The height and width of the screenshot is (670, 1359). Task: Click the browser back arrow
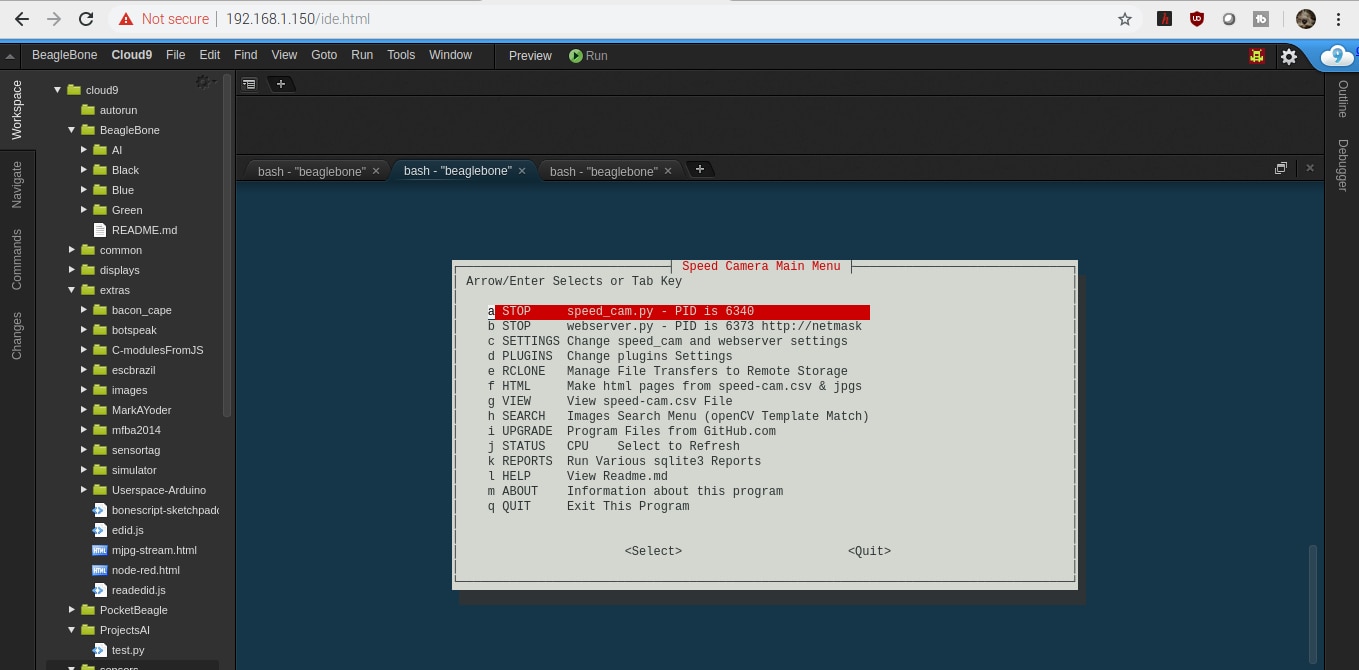[x=21, y=19]
